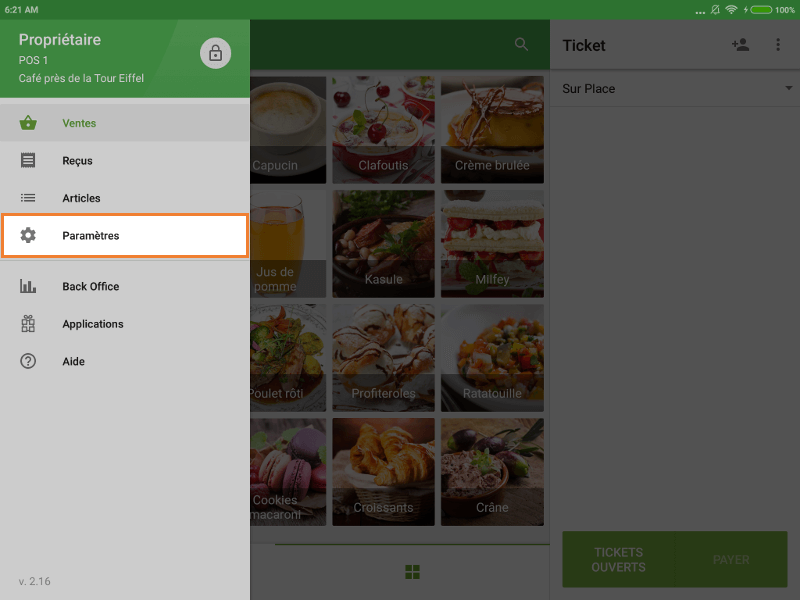This screenshot has width=800, height=600.
Task: Select the Croissants item tile
Action: tap(384, 472)
